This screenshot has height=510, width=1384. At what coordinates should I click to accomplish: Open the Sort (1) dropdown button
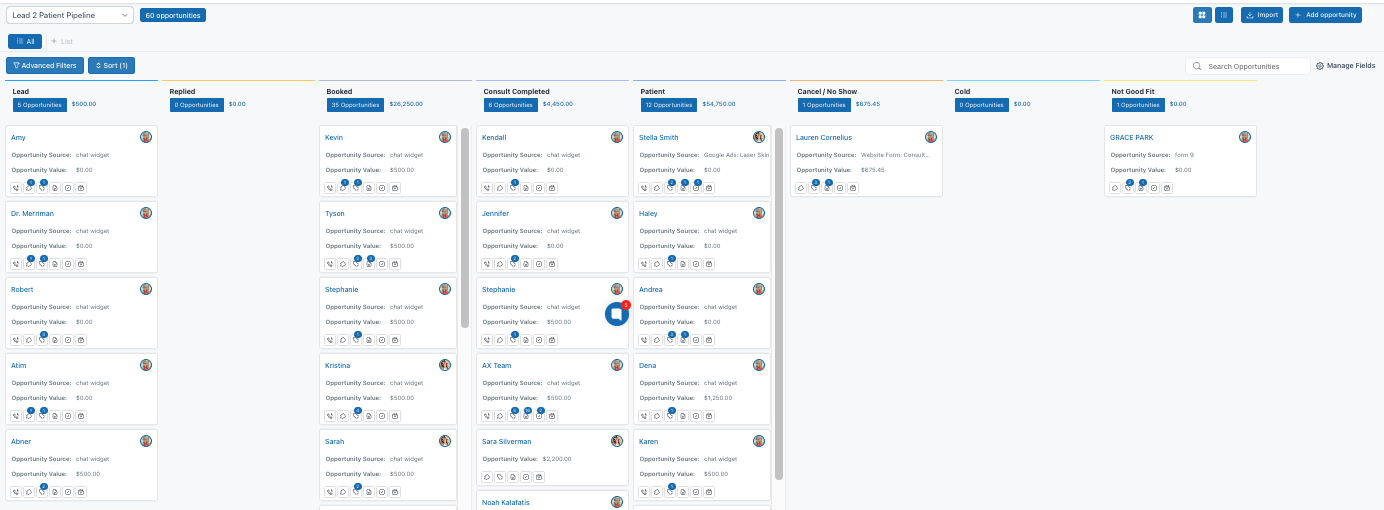(111, 65)
